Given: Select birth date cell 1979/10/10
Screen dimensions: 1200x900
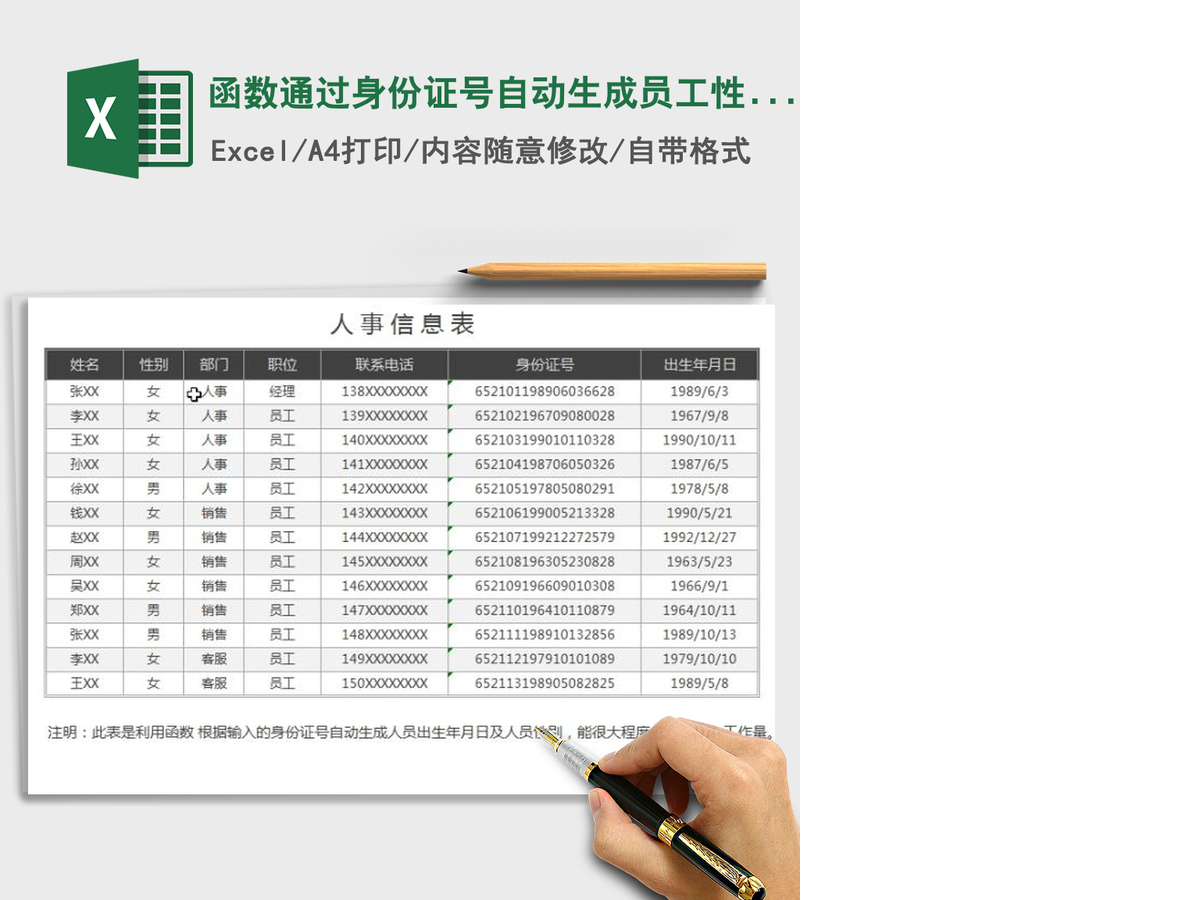Looking at the screenshot, I should (700, 659).
